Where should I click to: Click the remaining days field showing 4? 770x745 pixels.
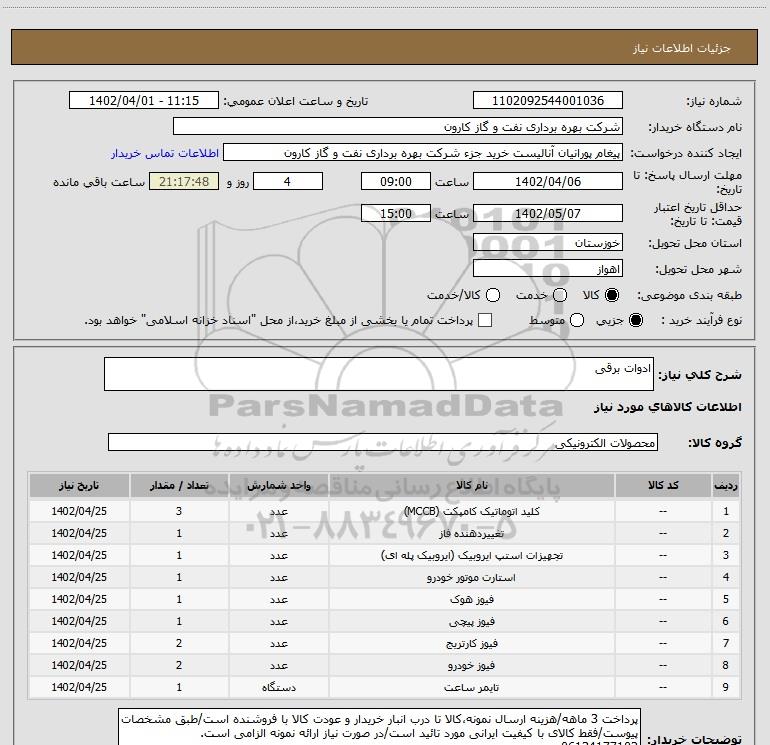[288, 182]
